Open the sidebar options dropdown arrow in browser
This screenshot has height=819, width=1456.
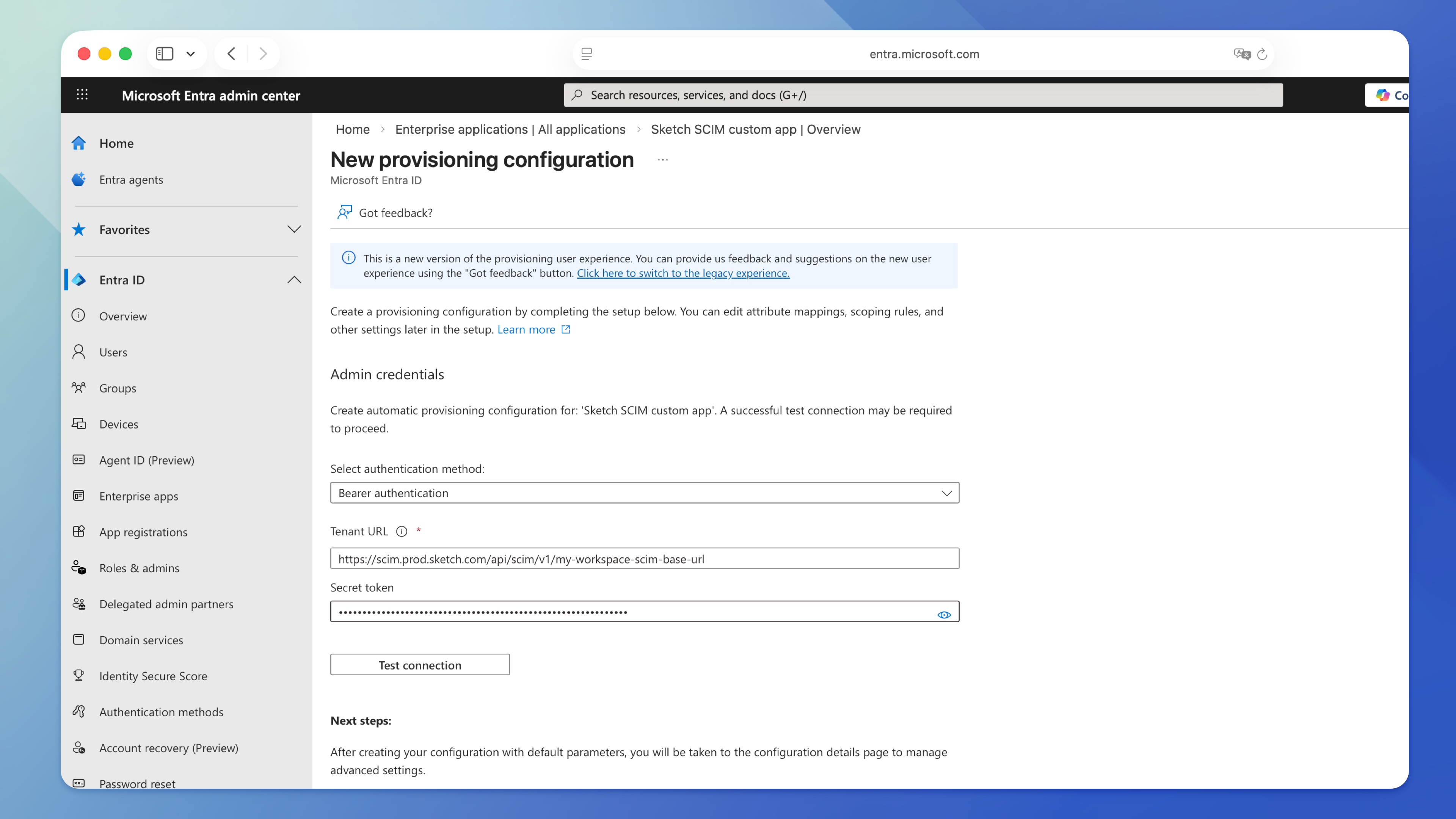tap(190, 54)
